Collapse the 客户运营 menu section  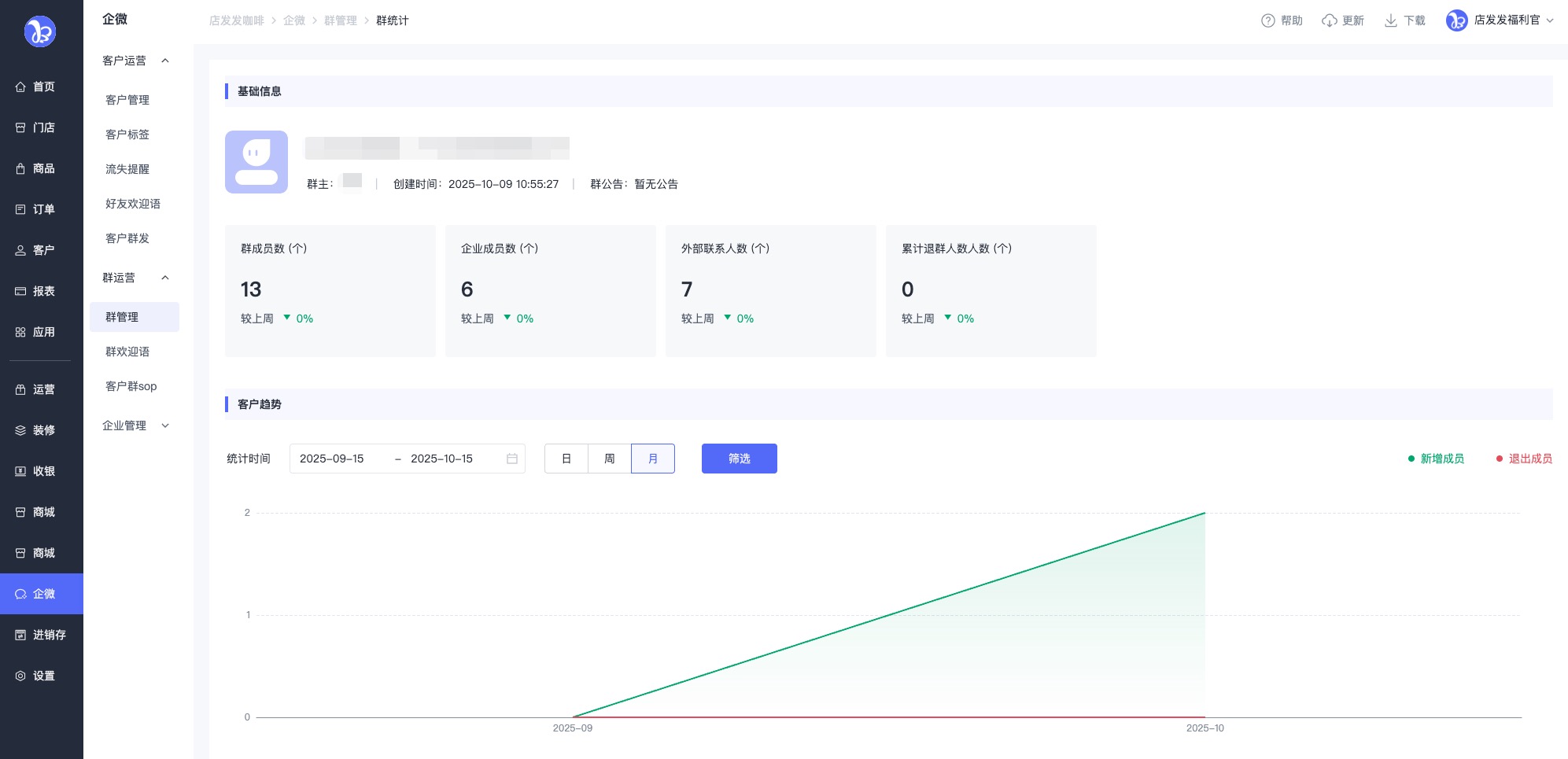pyautogui.click(x=165, y=61)
